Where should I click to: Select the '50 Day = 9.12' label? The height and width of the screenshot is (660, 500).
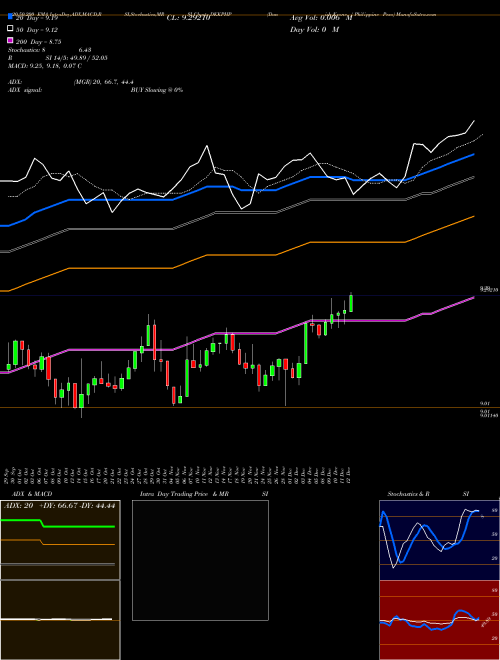(37, 30)
